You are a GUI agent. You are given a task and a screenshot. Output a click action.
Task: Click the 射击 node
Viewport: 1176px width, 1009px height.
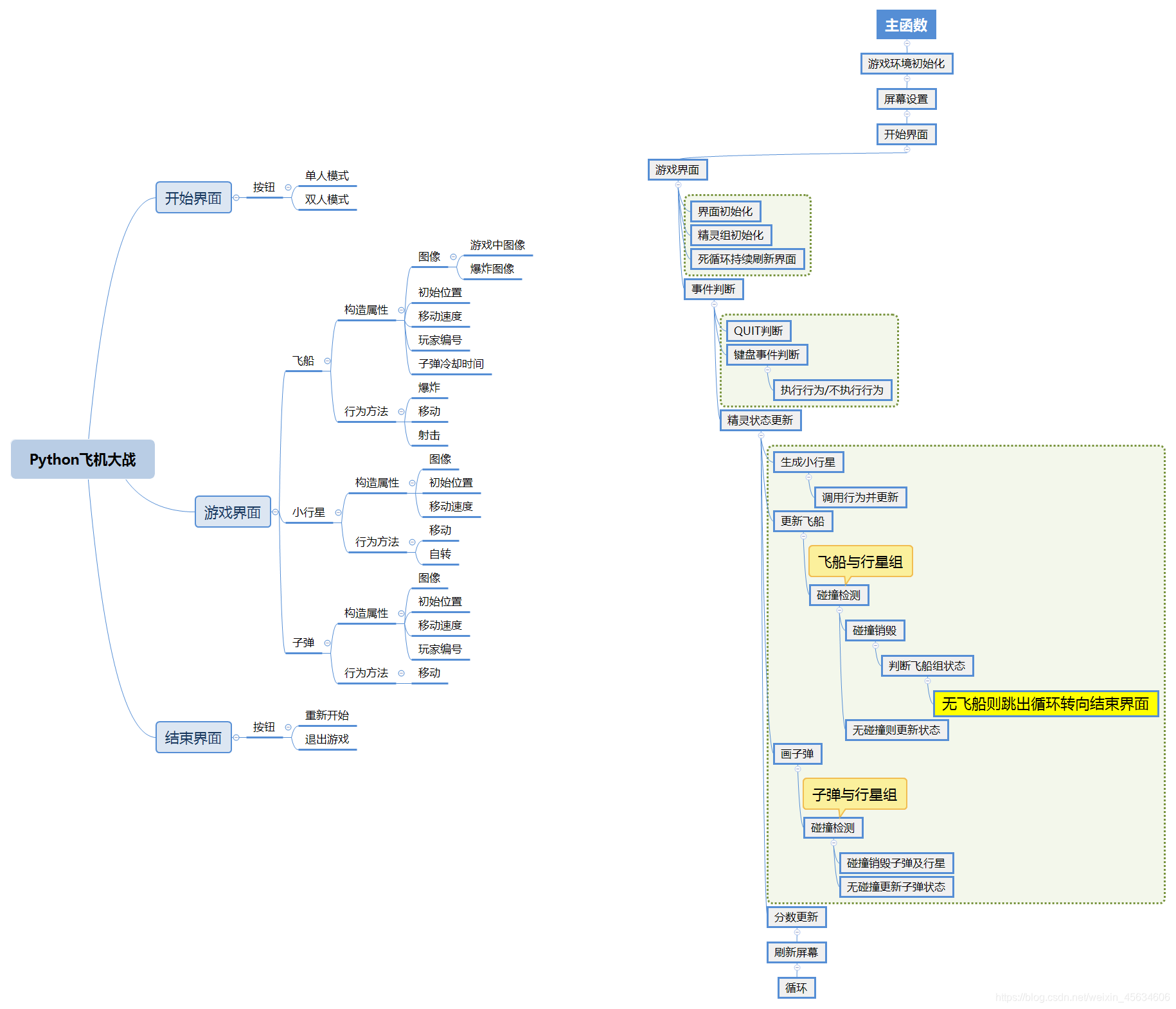pos(429,435)
